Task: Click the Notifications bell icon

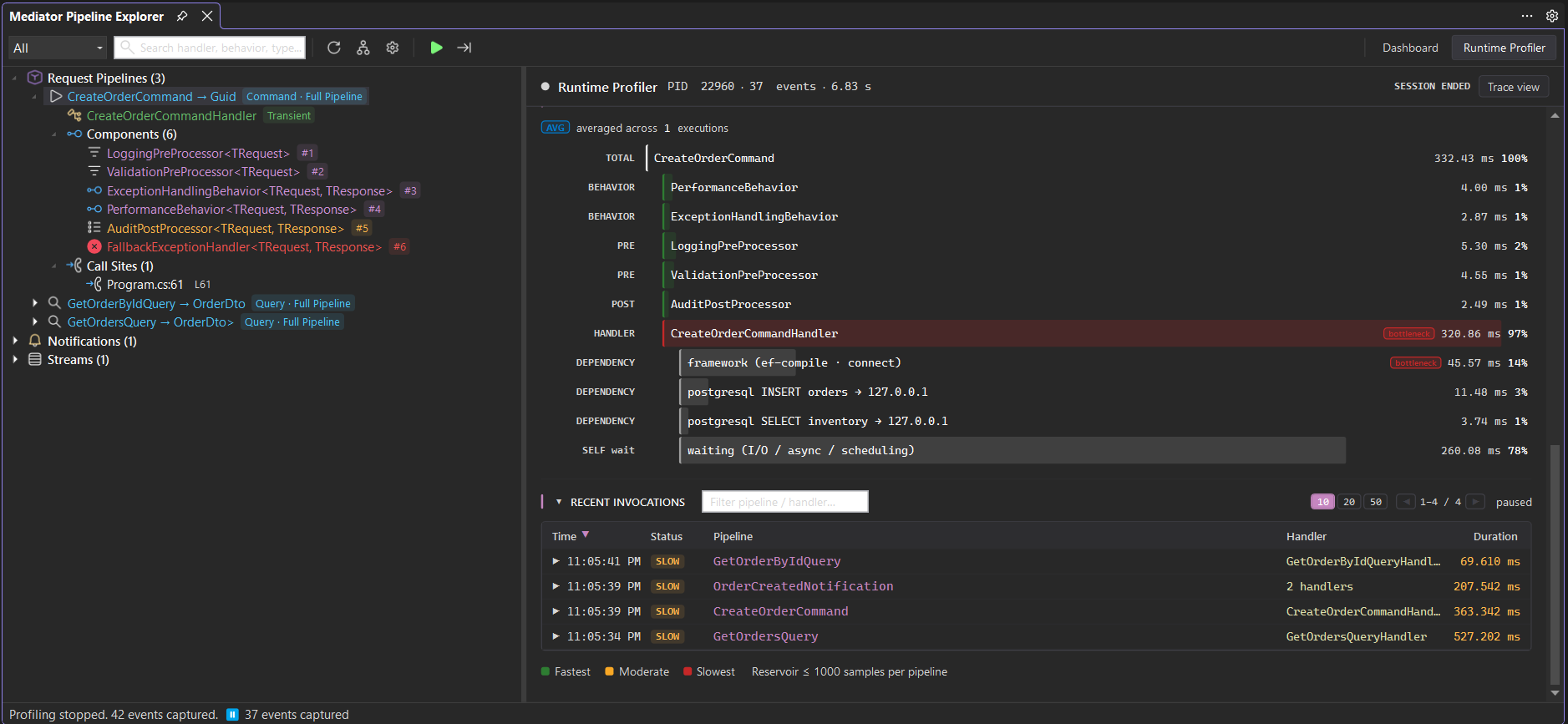Action: tap(35, 341)
